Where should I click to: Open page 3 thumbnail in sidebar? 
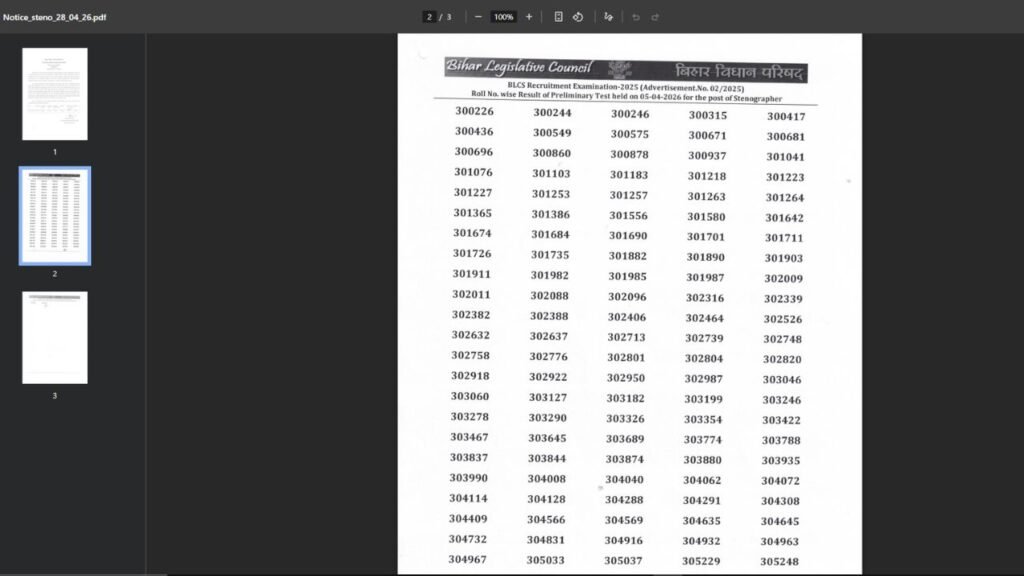pos(55,338)
